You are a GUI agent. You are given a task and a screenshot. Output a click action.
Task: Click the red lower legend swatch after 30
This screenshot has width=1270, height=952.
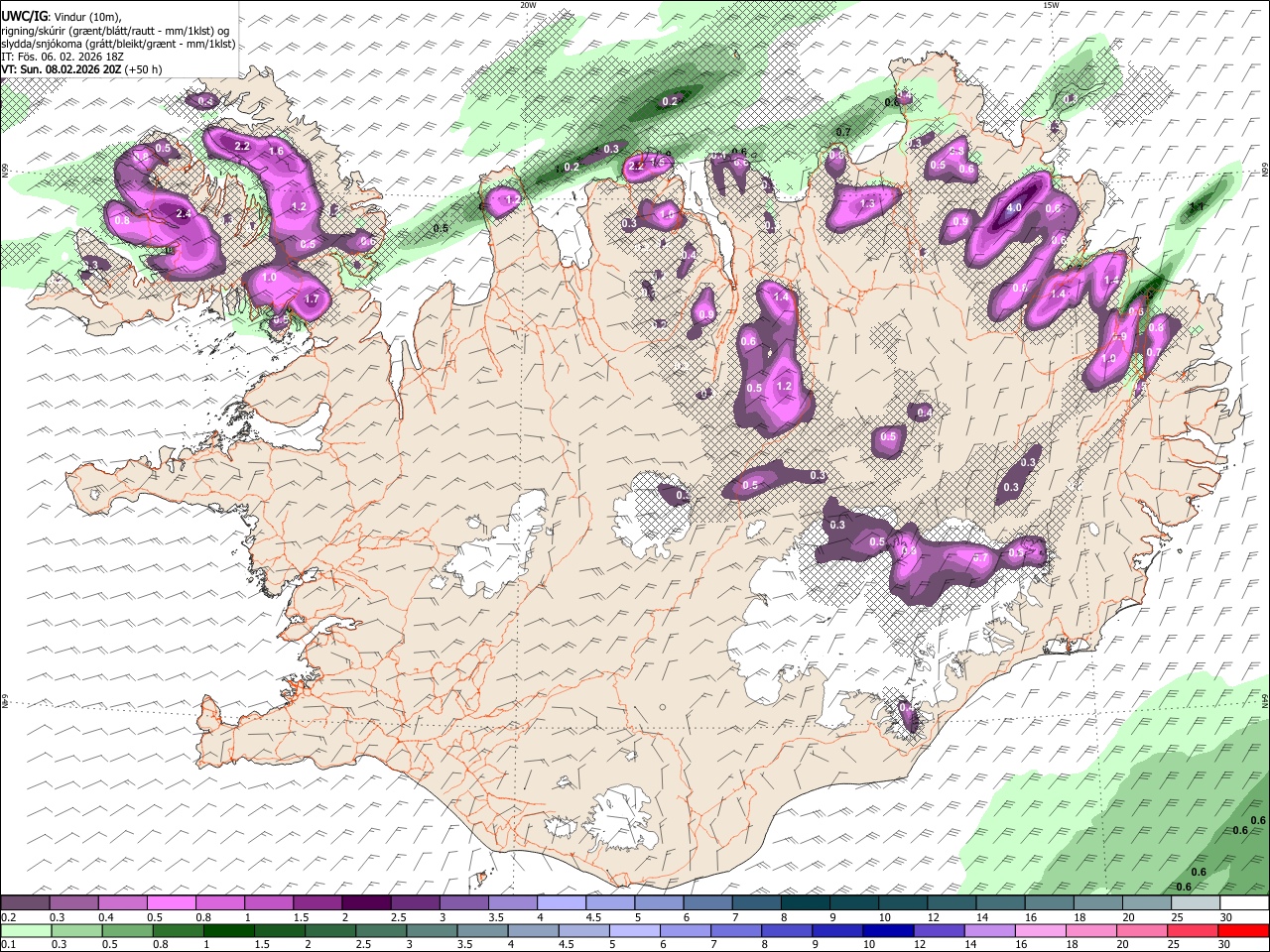[1243, 931]
